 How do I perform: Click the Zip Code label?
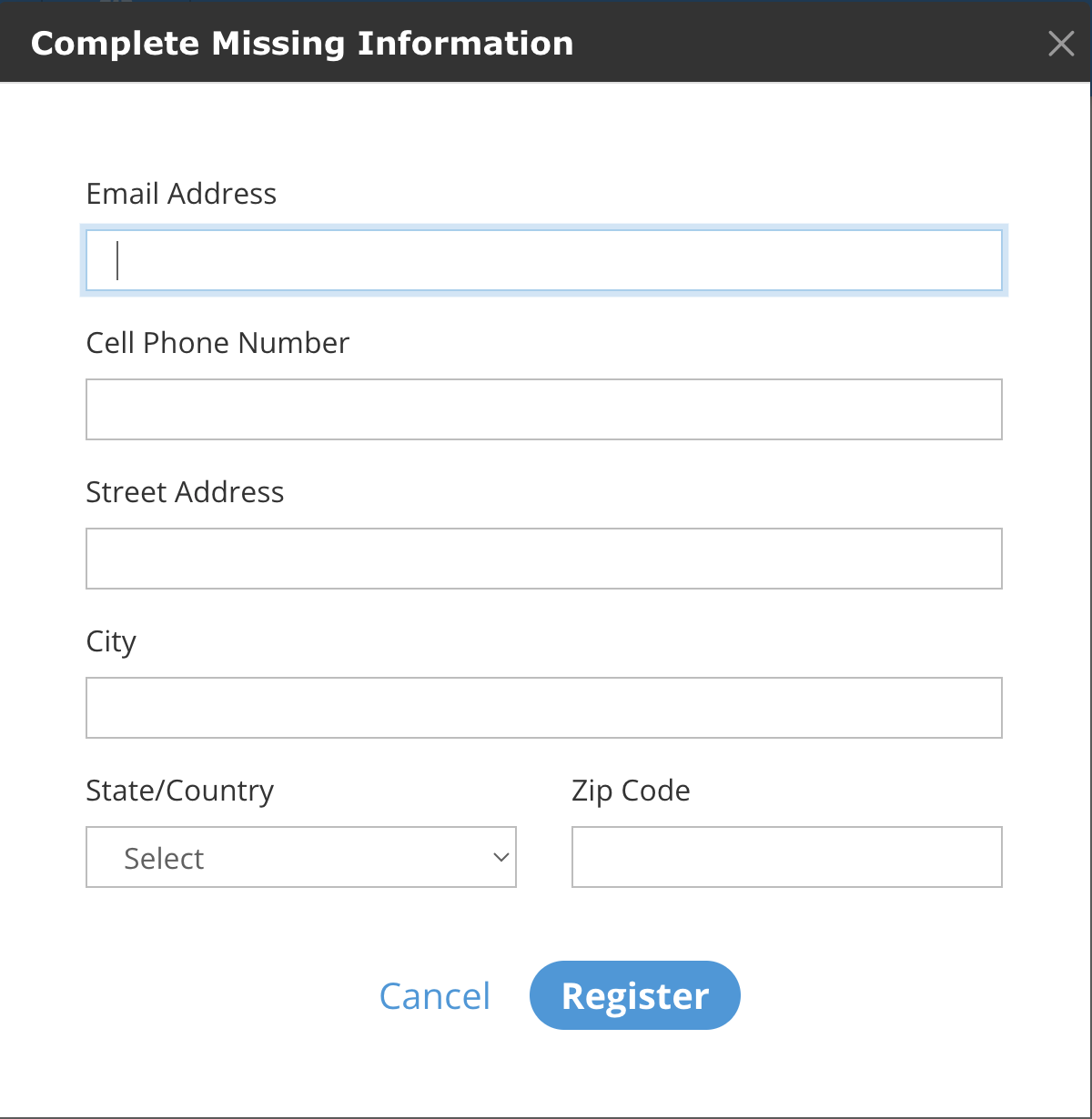tap(631, 791)
